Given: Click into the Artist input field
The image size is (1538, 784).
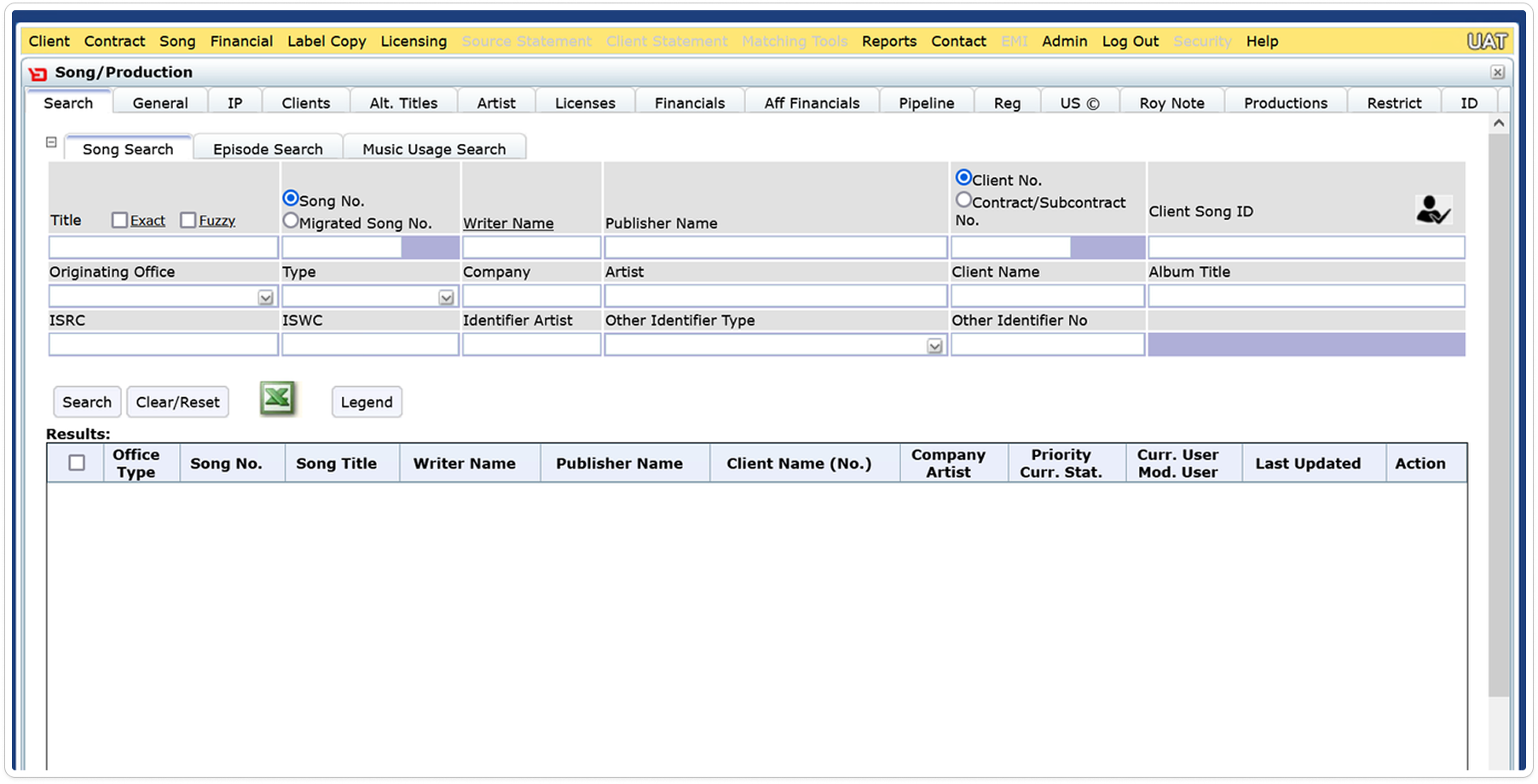Looking at the screenshot, I should [776, 296].
